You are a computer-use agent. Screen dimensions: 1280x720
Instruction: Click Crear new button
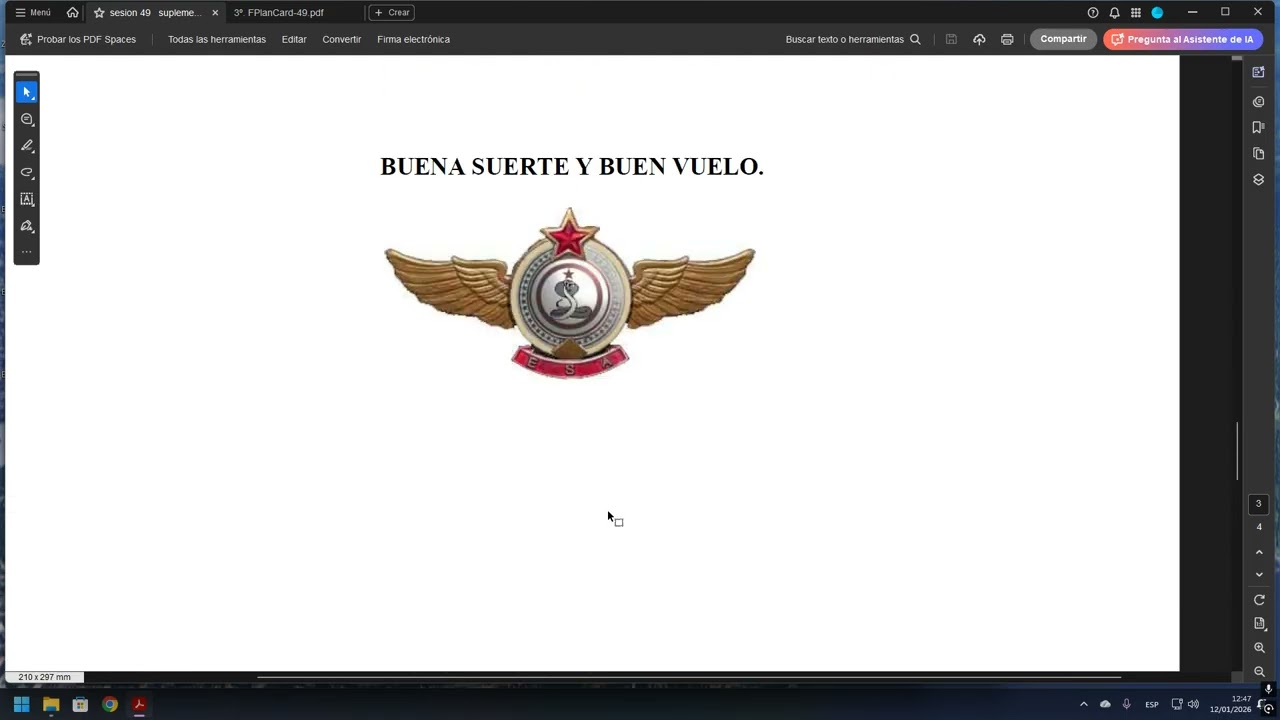391,12
